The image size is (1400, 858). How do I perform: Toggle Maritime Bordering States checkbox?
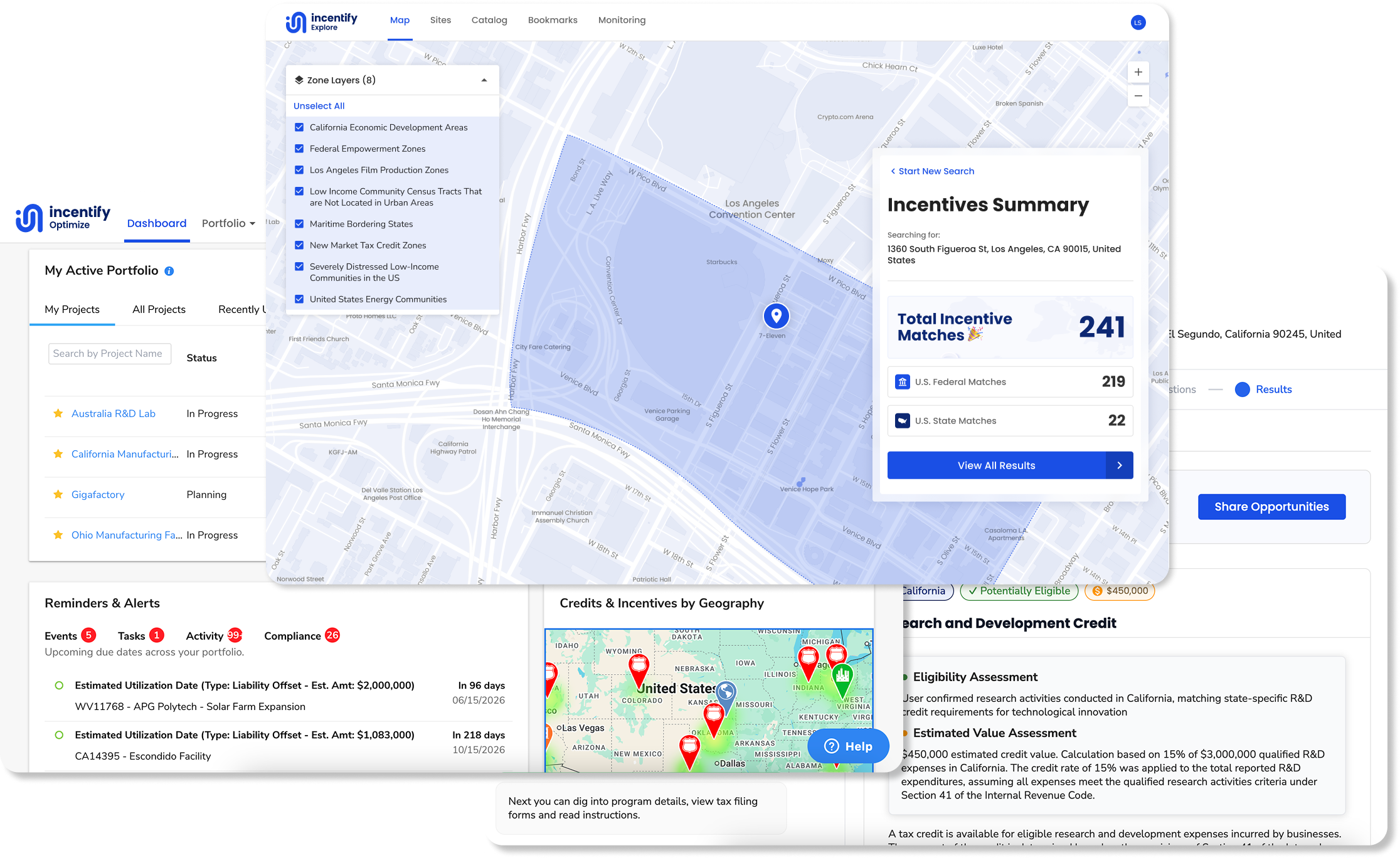pos(299,224)
